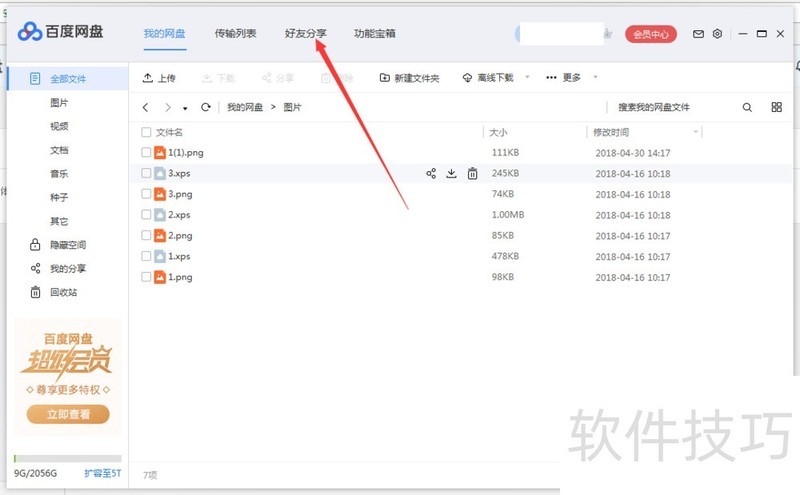Click the storage usage progress bar
The width and height of the screenshot is (800, 495).
point(67,458)
